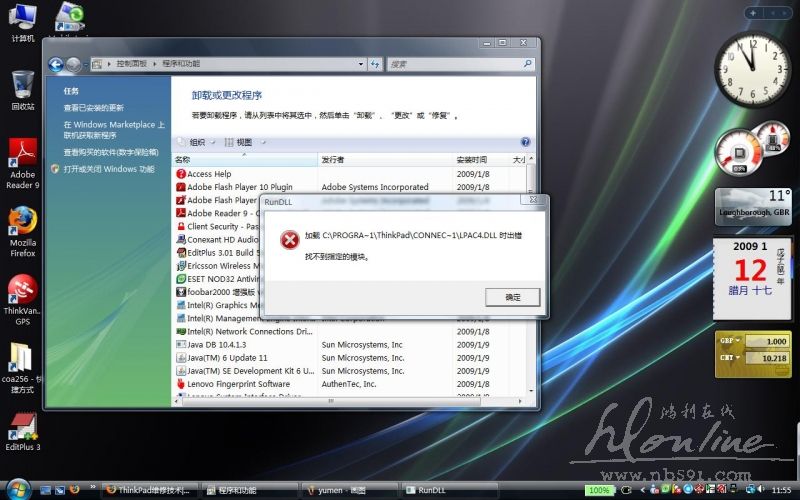Click the 确定 button in RunDLL dialog
800x500 pixels.
click(x=512, y=297)
